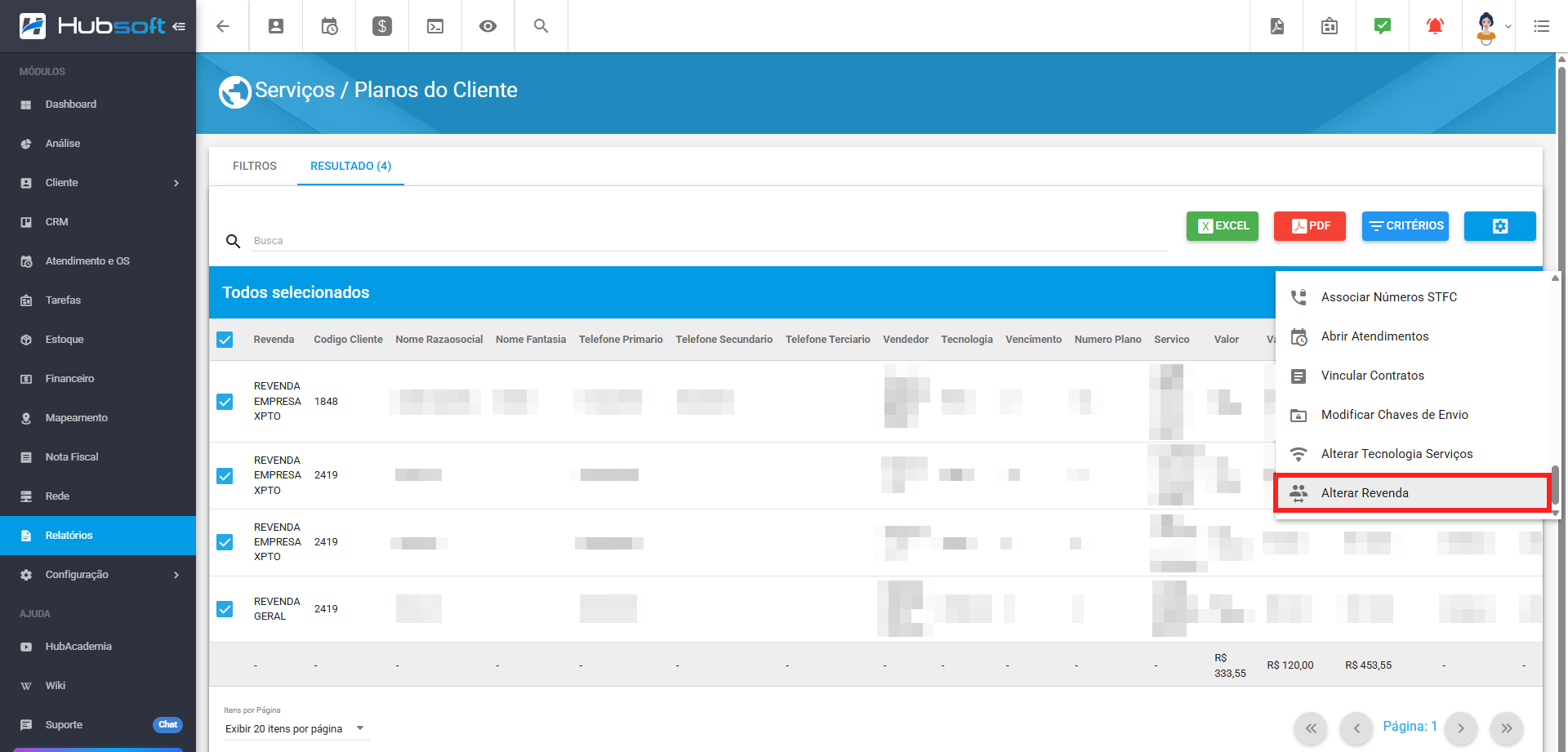Expand the Configuração sidebar submenu

(176, 575)
